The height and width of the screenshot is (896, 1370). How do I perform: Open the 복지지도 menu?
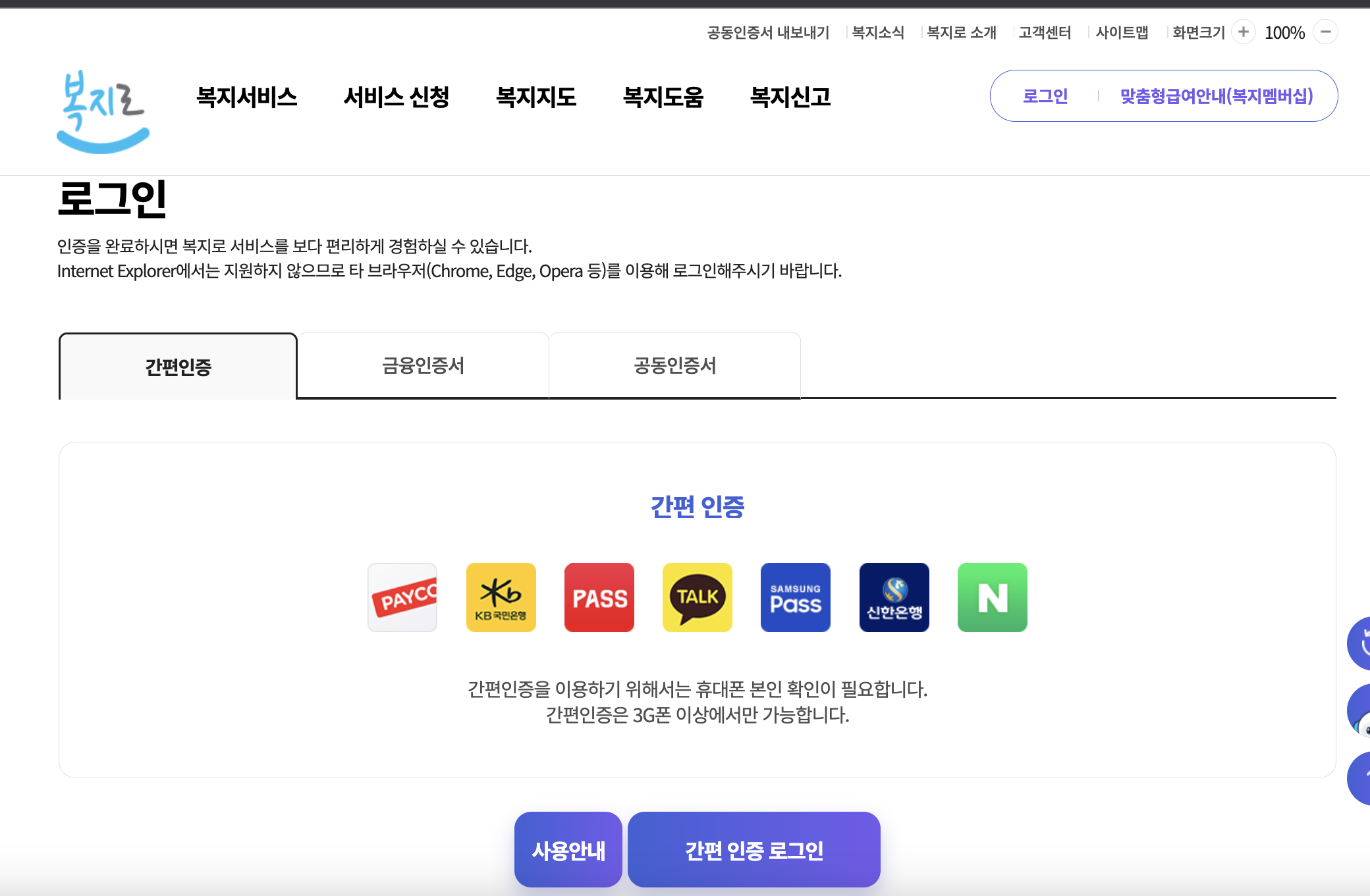tap(536, 97)
